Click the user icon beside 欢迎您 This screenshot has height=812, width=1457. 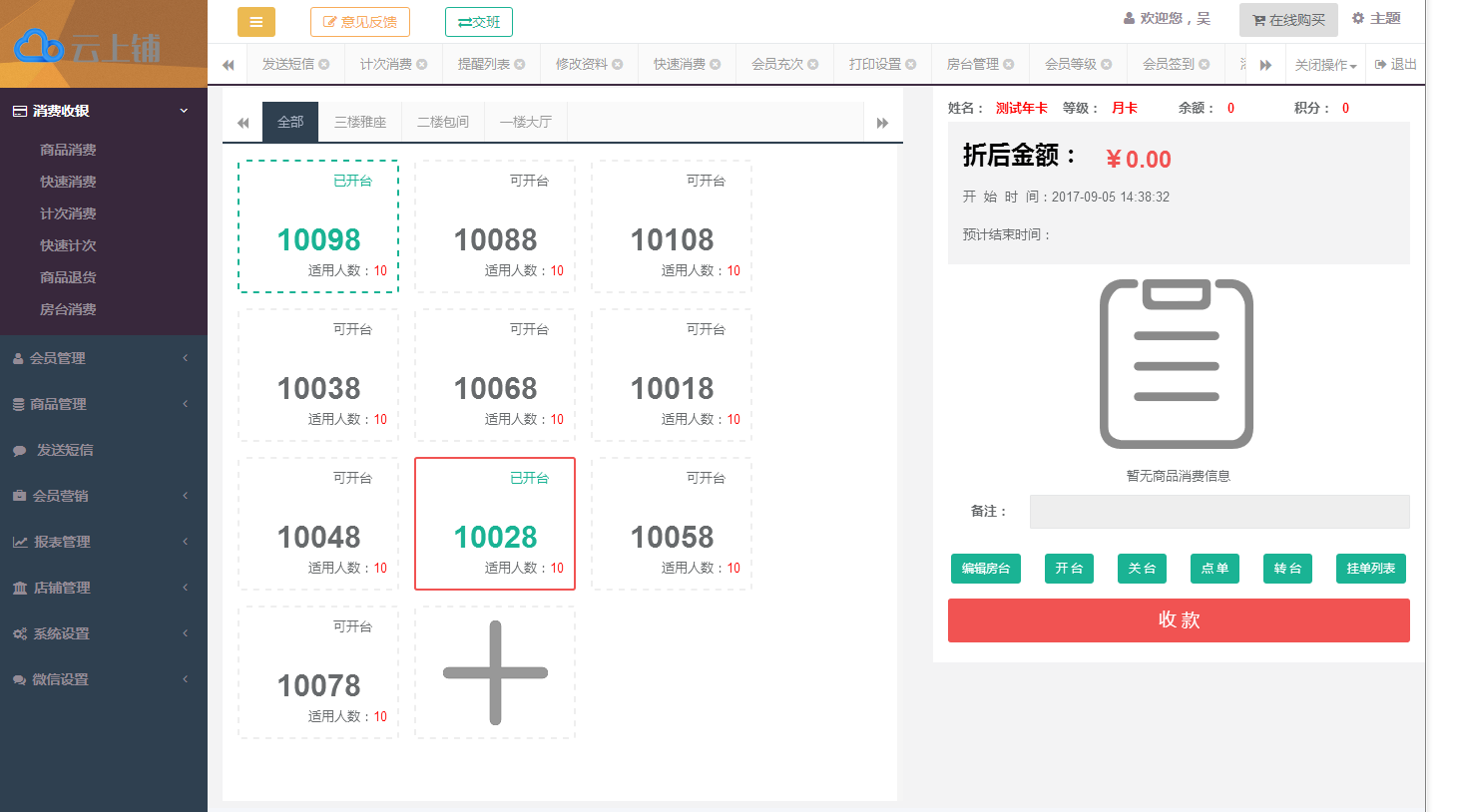tap(1130, 19)
